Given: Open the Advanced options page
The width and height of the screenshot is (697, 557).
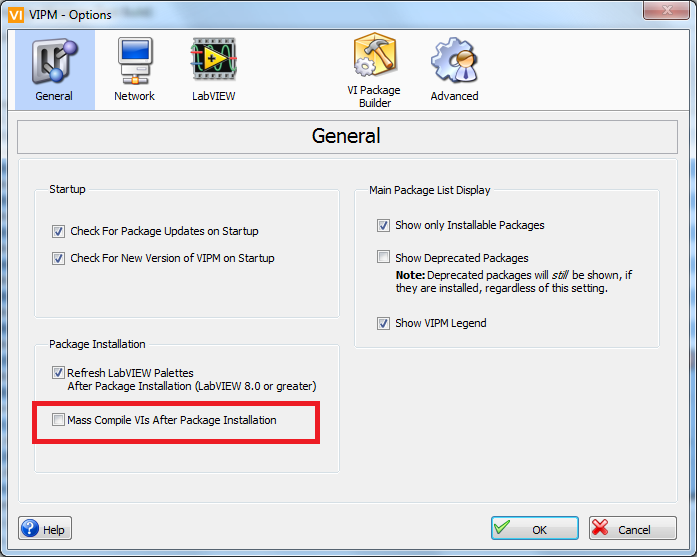Looking at the screenshot, I should (454, 70).
